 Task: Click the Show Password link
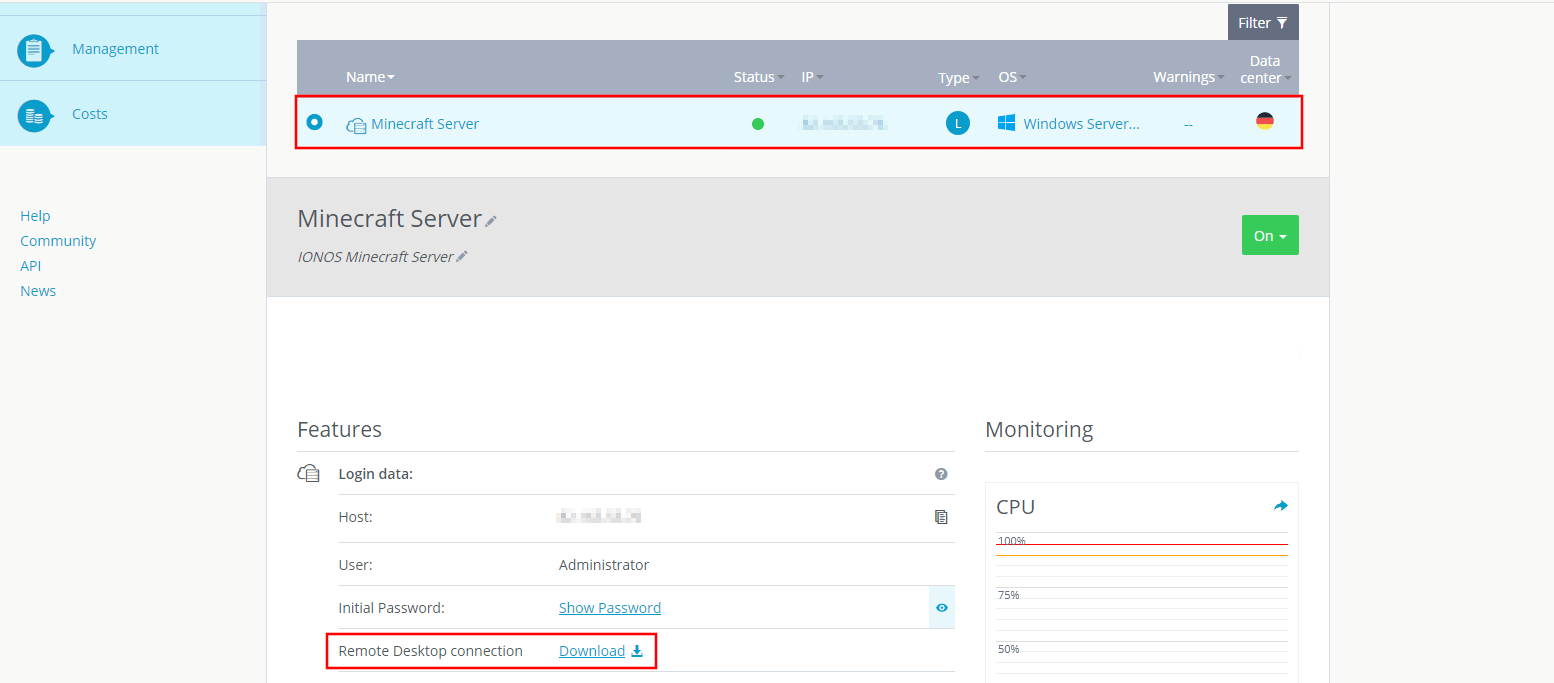[x=610, y=608]
